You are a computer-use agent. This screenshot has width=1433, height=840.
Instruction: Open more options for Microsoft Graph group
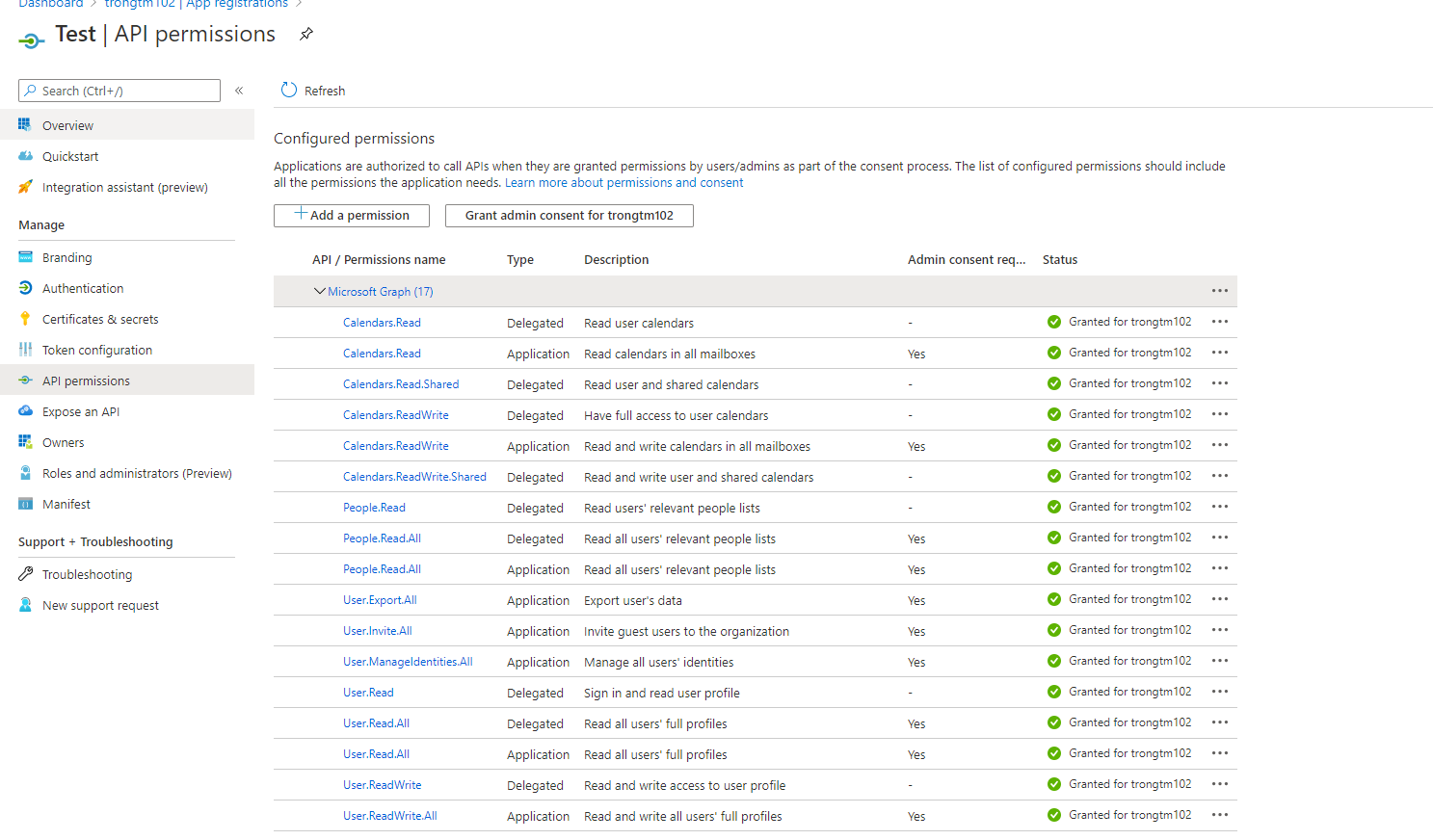pos(1220,291)
